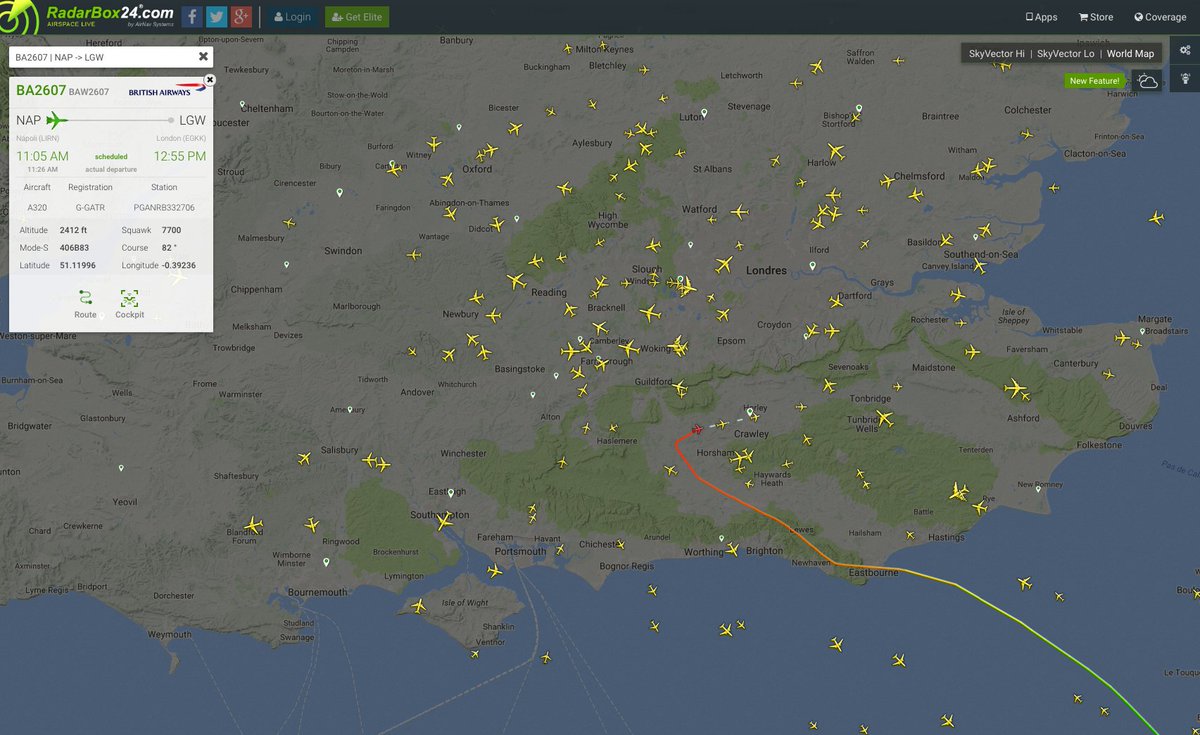
Task: Open the Google+ social icon
Action: click(240, 17)
